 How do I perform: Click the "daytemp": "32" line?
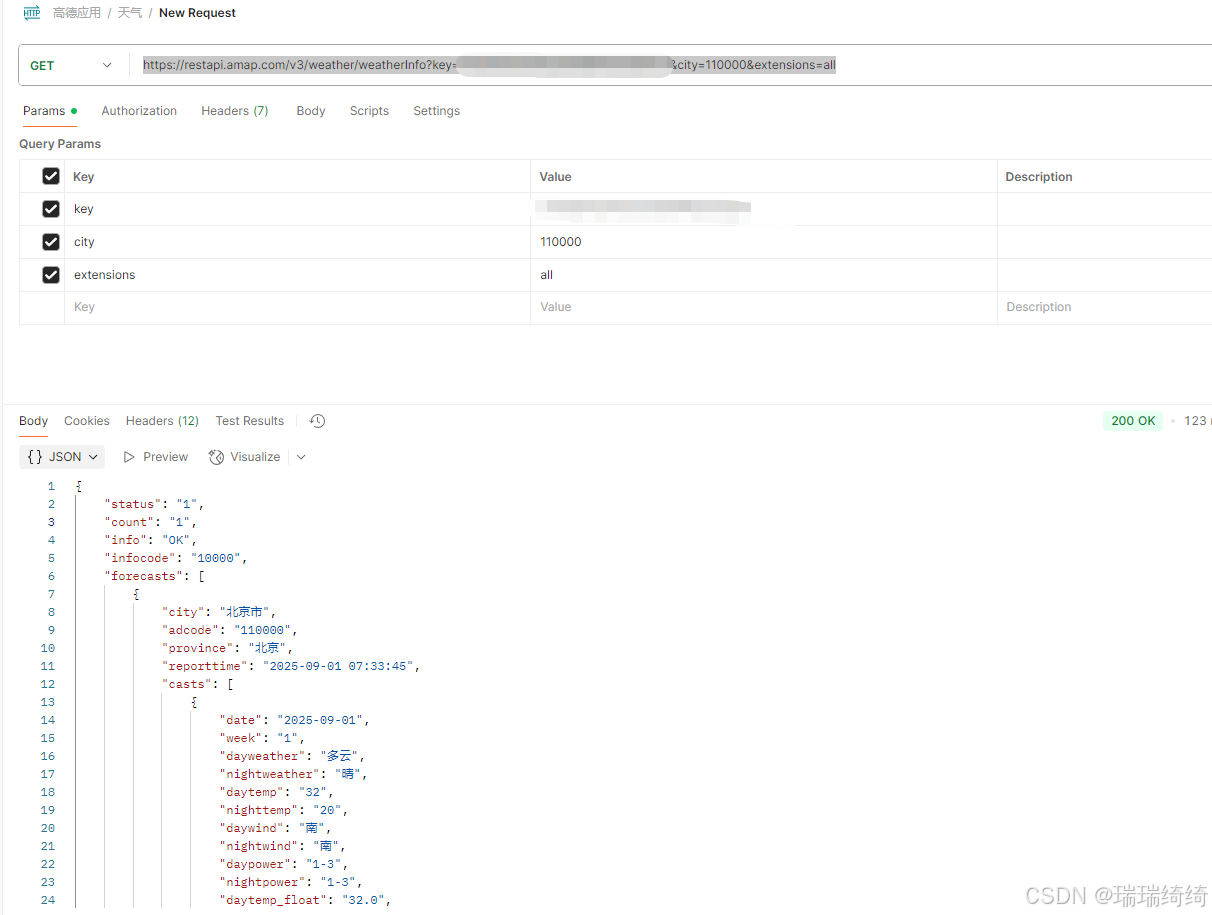click(276, 792)
